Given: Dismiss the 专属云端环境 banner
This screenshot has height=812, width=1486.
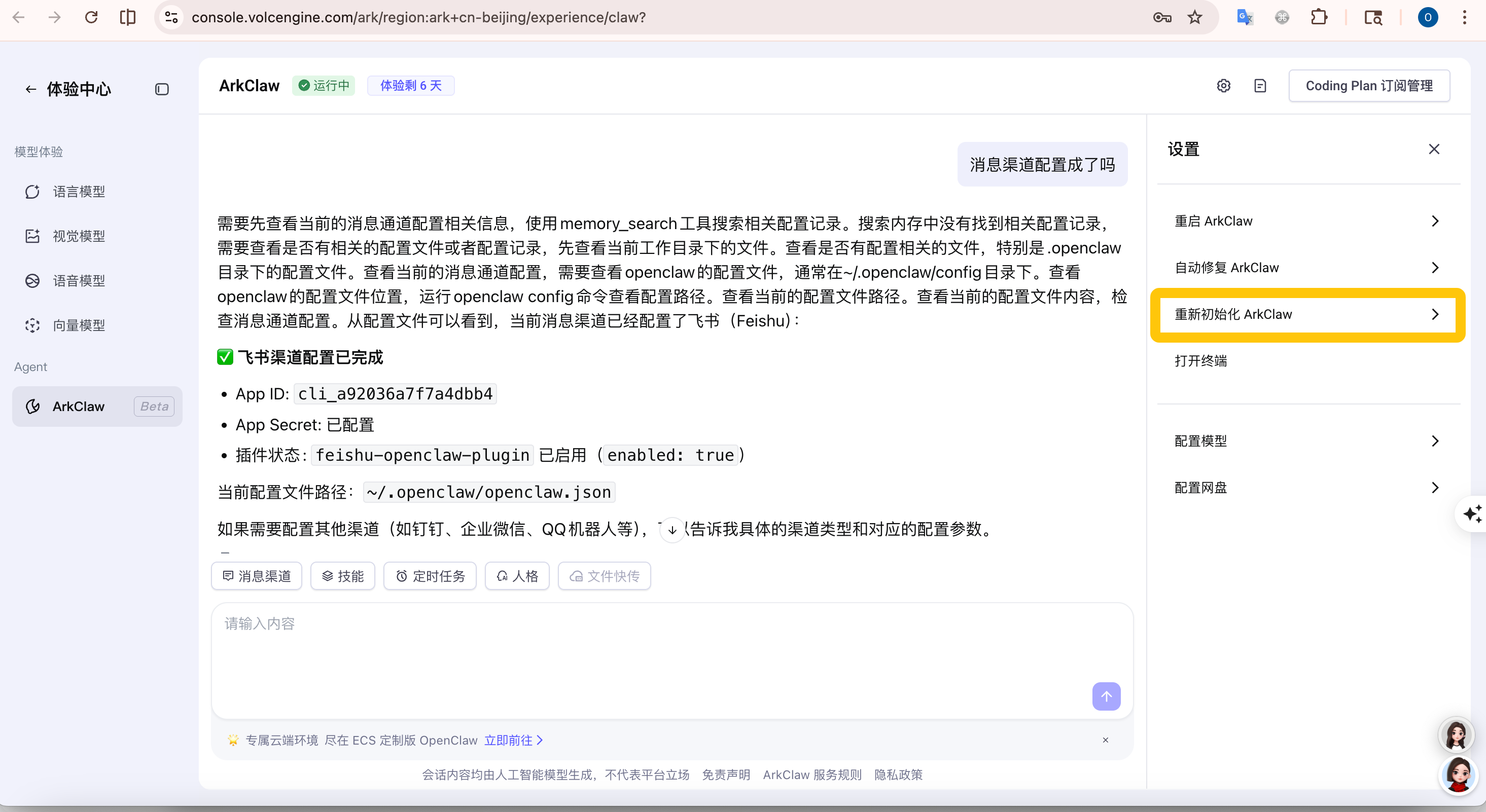Looking at the screenshot, I should coord(1105,740).
